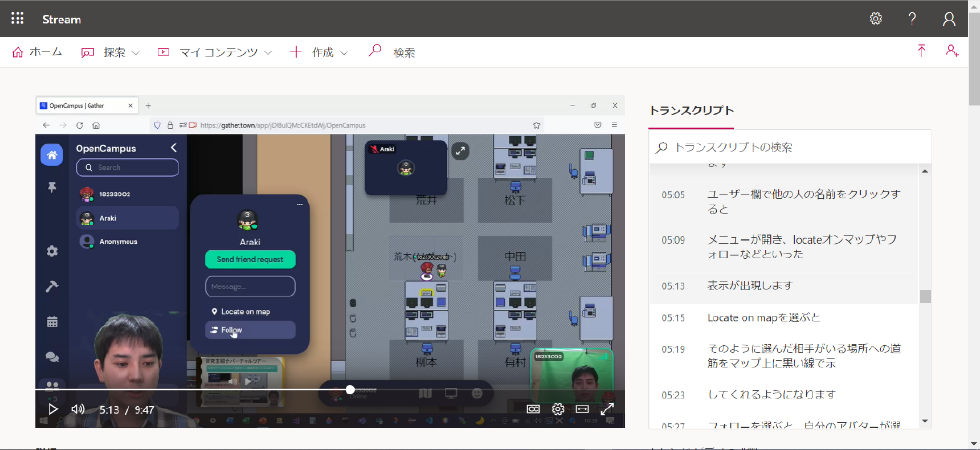
Task: Focus the トランスクリプトの検索 field
Action: point(789,148)
